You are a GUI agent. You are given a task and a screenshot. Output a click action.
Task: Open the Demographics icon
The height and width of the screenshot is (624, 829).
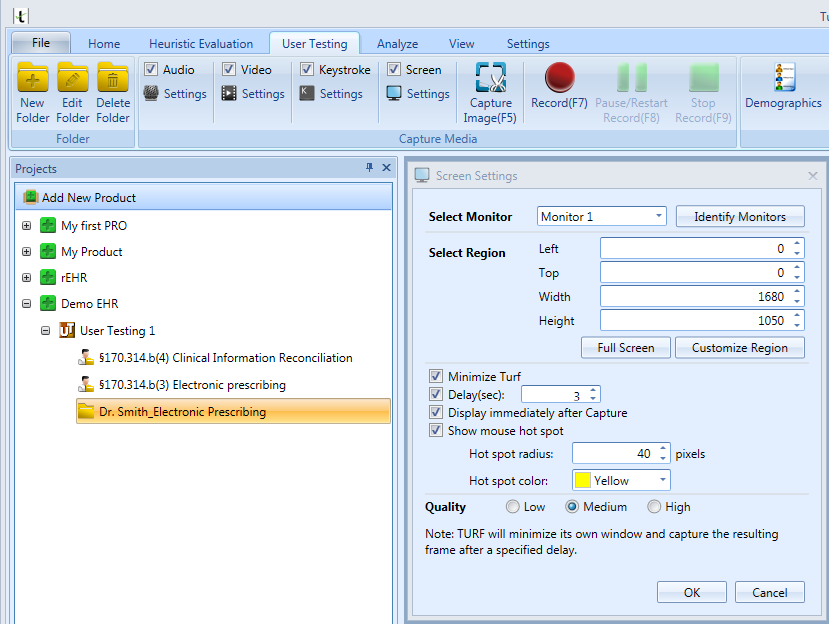tap(783, 78)
